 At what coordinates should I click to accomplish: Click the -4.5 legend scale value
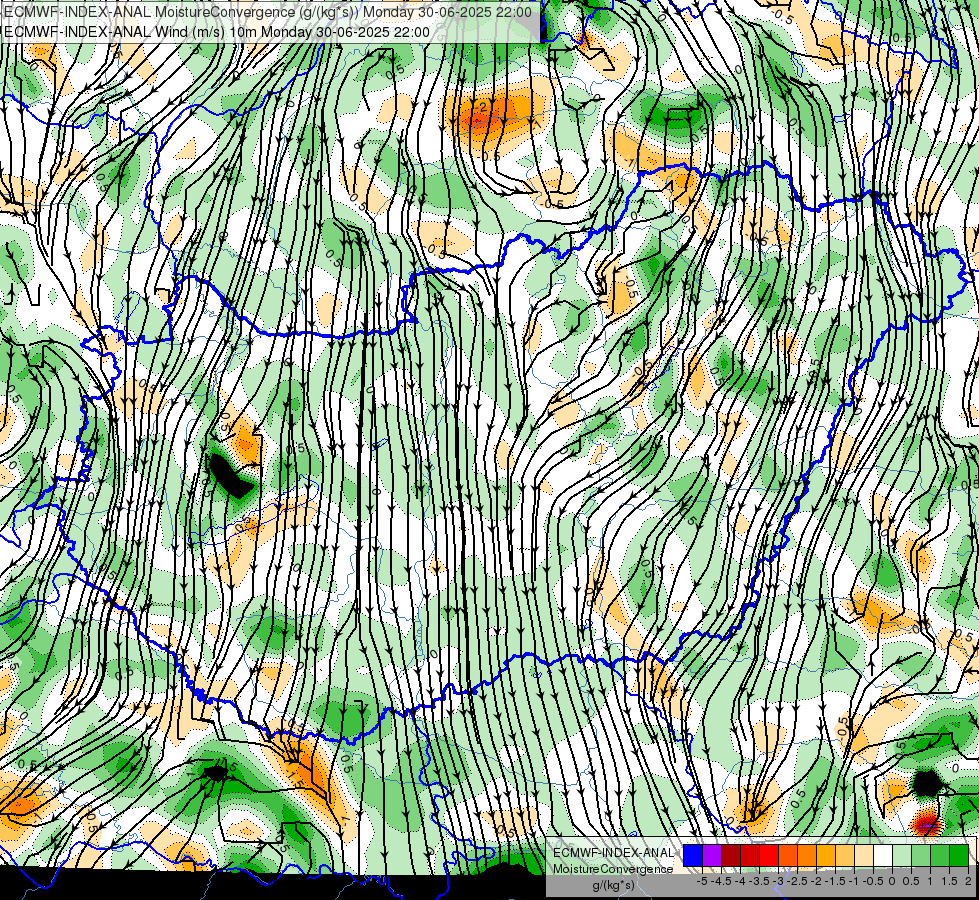(x=721, y=881)
